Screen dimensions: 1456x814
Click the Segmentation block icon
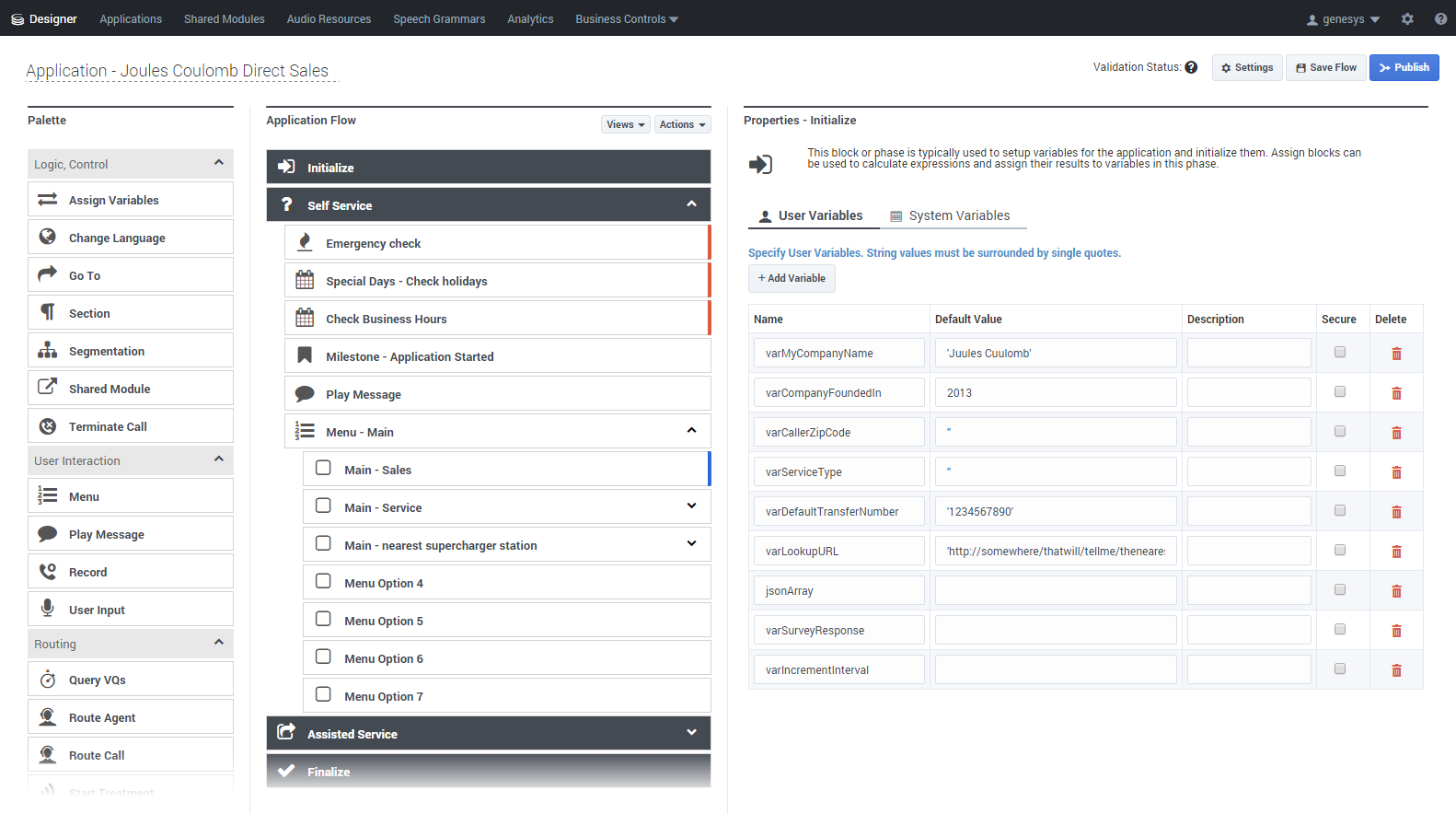point(48,351)
